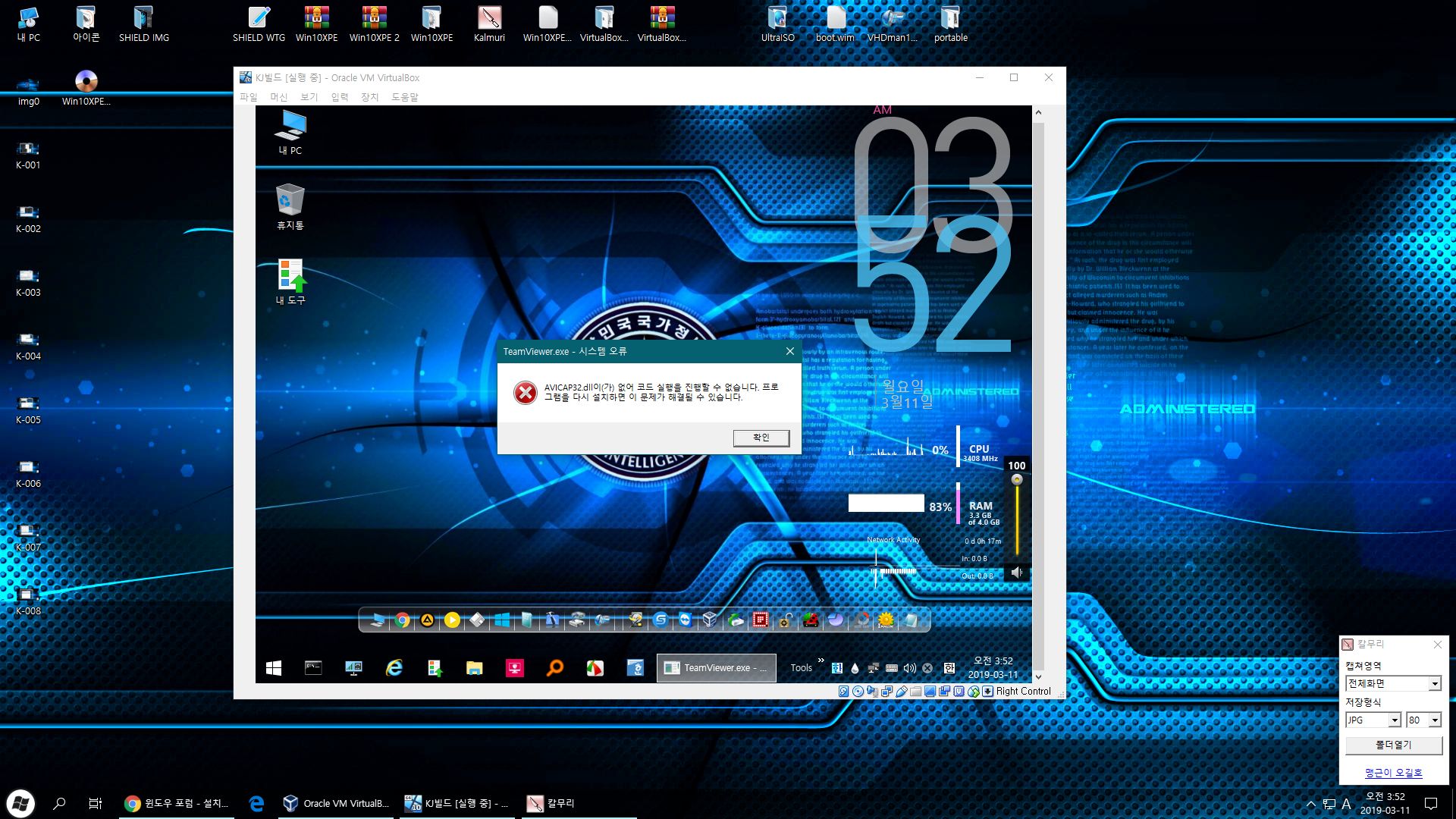Click 확인 button in error dialog
The height and width of the screenshot is (819, 1456).
tap(761, 438)
